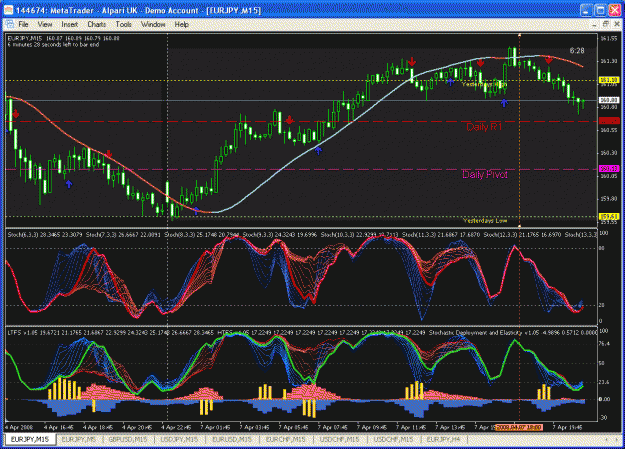
Task: Open the Help menu
Action: click(181, 24)
